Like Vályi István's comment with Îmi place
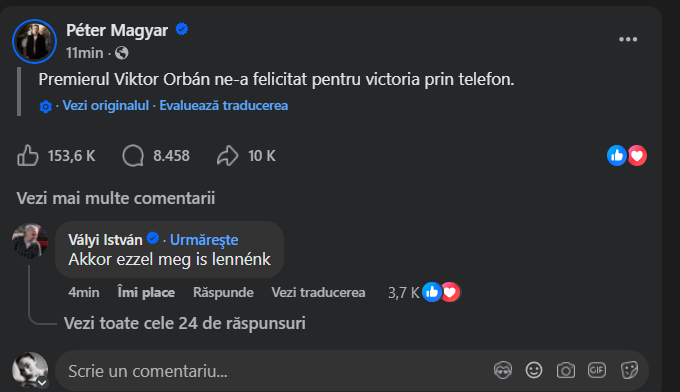The image size is (680, 392). click(146, 292)
